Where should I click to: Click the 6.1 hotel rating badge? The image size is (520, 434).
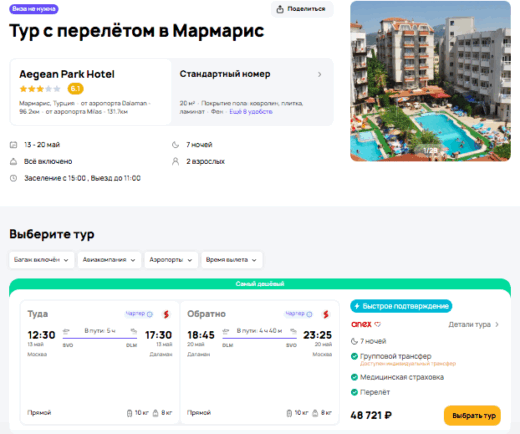pyautogui.click(x=75, y=89)
